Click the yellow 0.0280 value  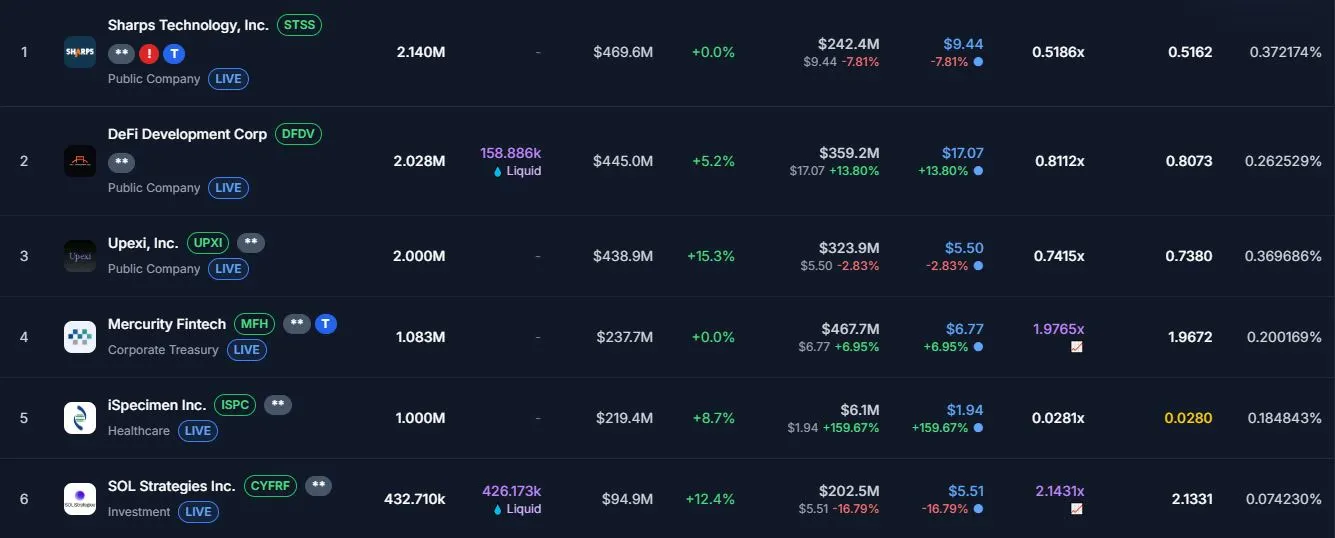tap(1189, 418)
